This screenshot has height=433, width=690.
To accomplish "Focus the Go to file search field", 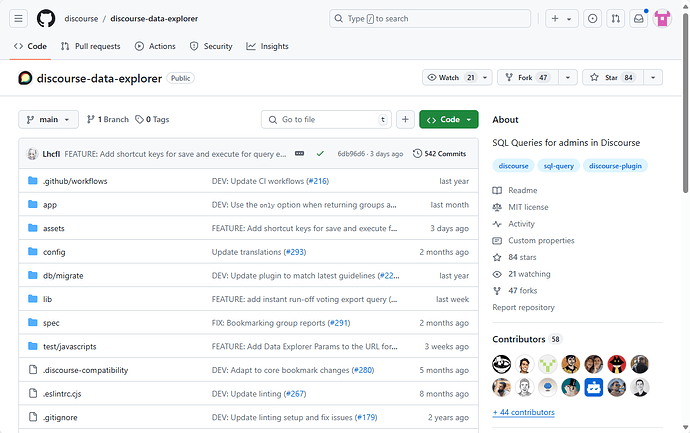I will [326, 120].
